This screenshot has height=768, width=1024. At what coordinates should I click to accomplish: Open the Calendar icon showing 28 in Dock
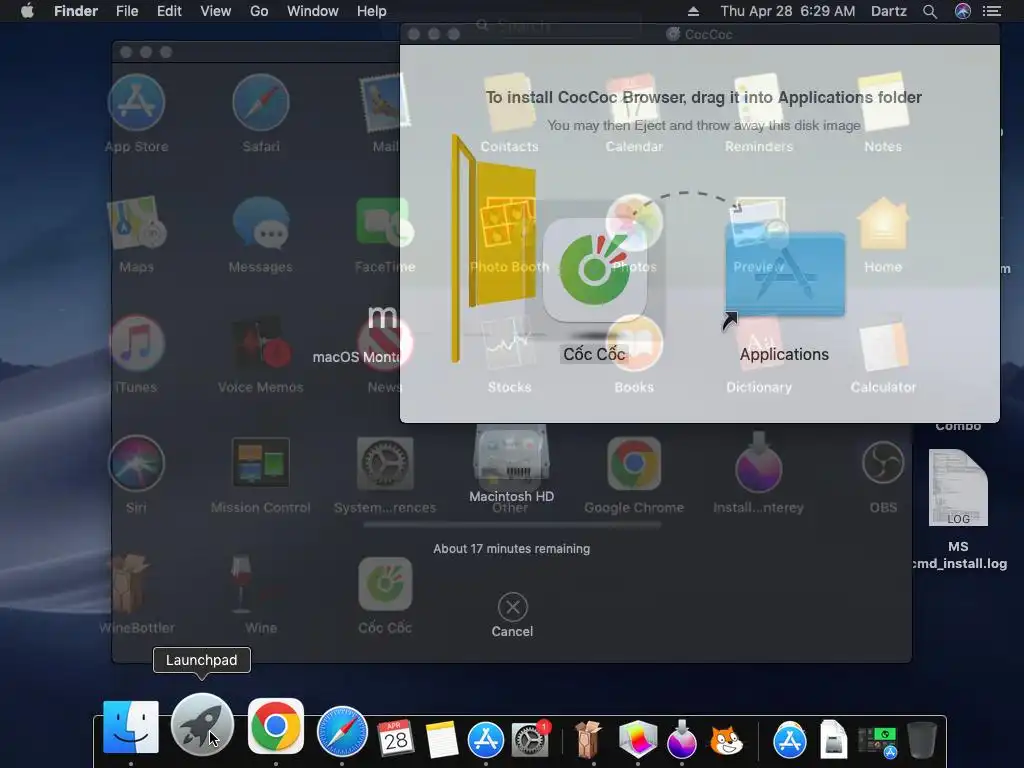(396, 738)
